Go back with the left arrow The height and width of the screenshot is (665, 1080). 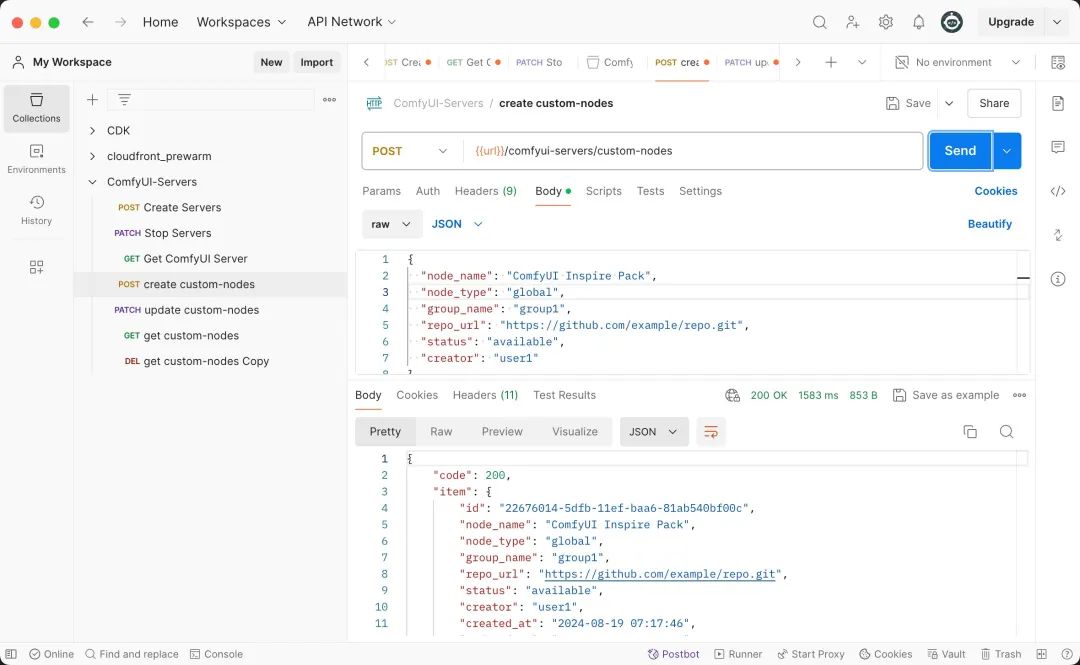click(x=88, y=22)
